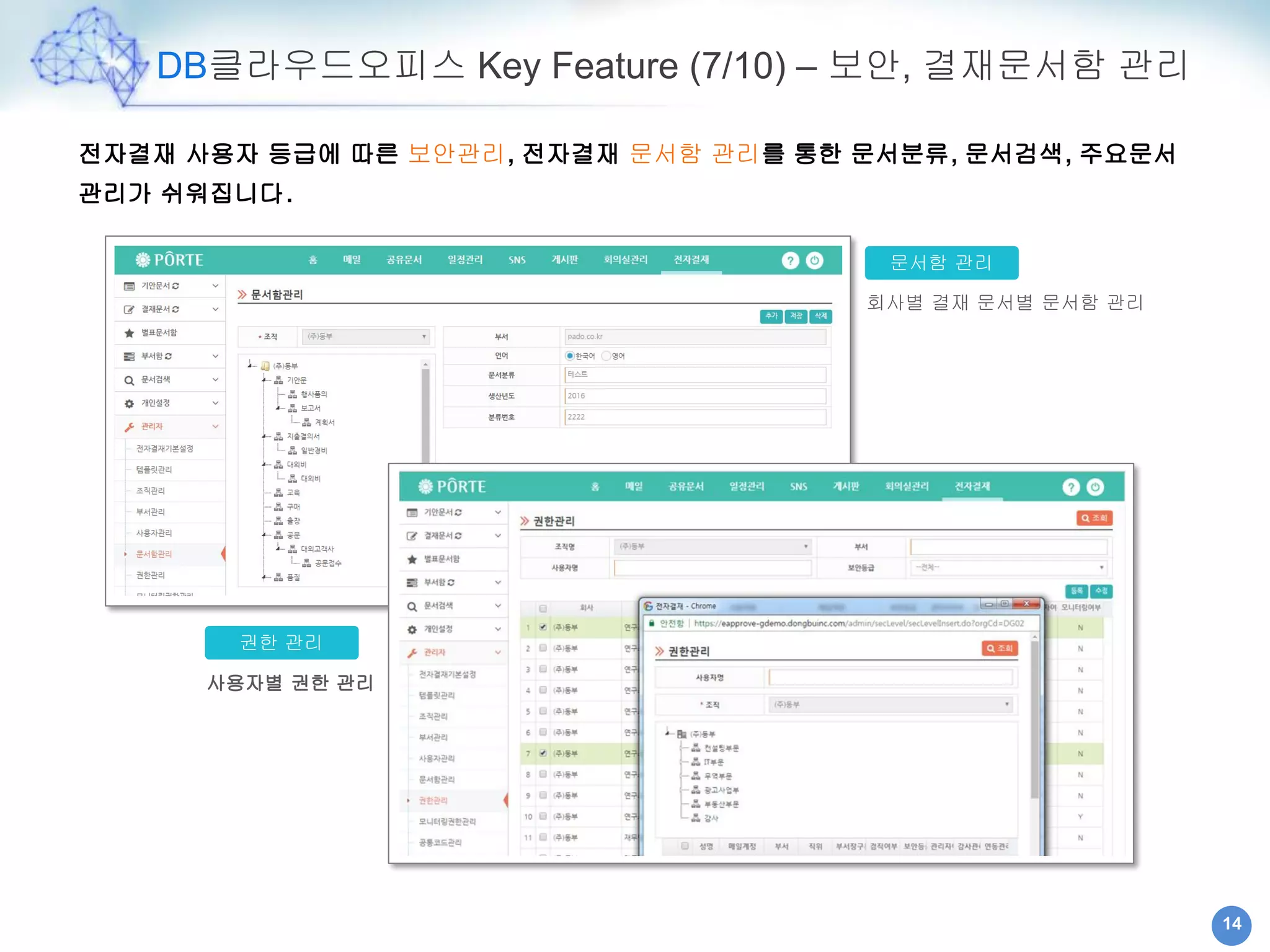Image resolution: width=1270 pixels, height=952 pixels.
Task: Open 조직 dropdown in Chrome popup
Action: (891, 705)
